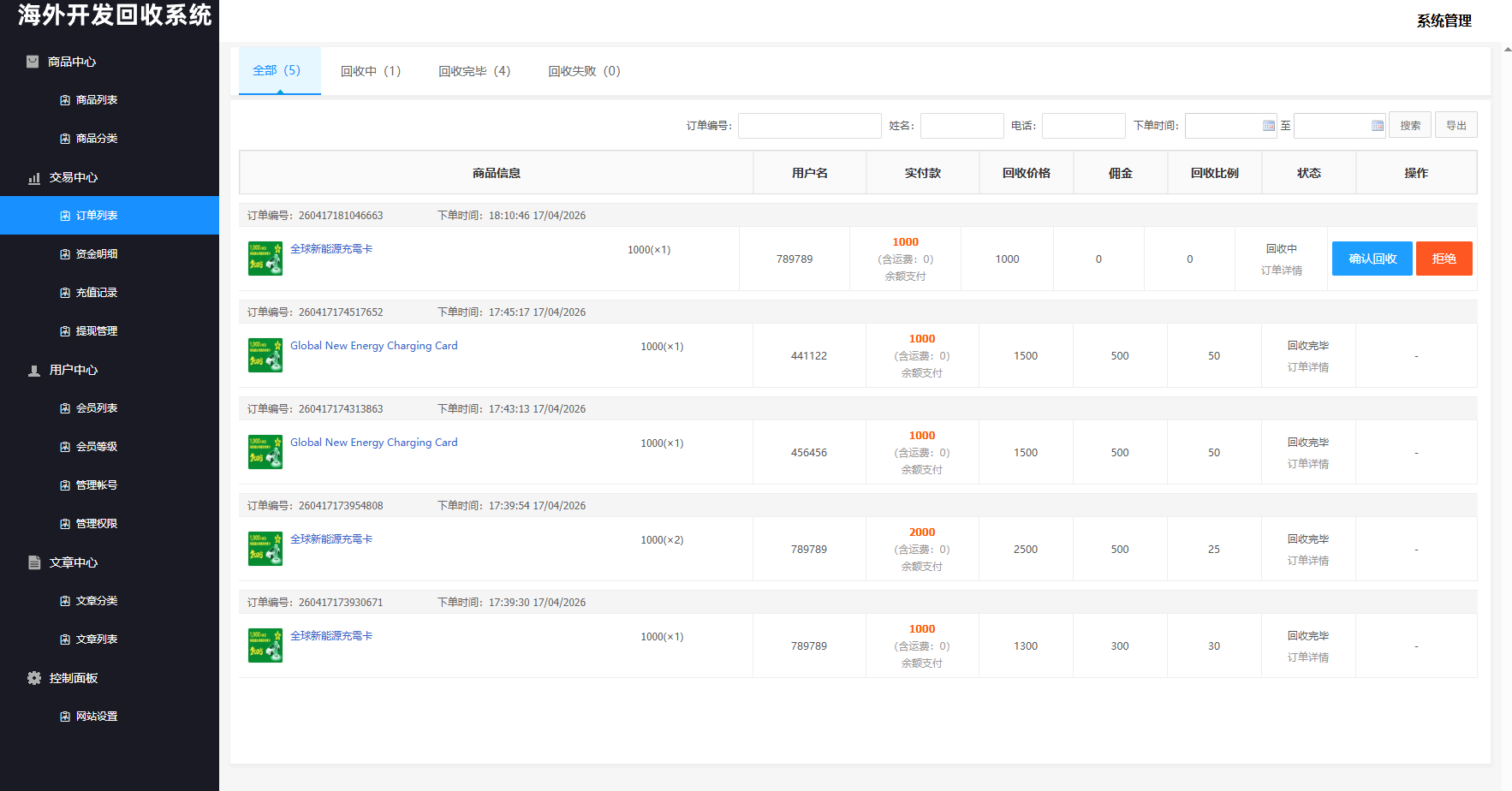Open 订单详情 for user 441122's order
Image resolution: width=1512 pixels, height=791 pixels.
(x=1307, y=367)
